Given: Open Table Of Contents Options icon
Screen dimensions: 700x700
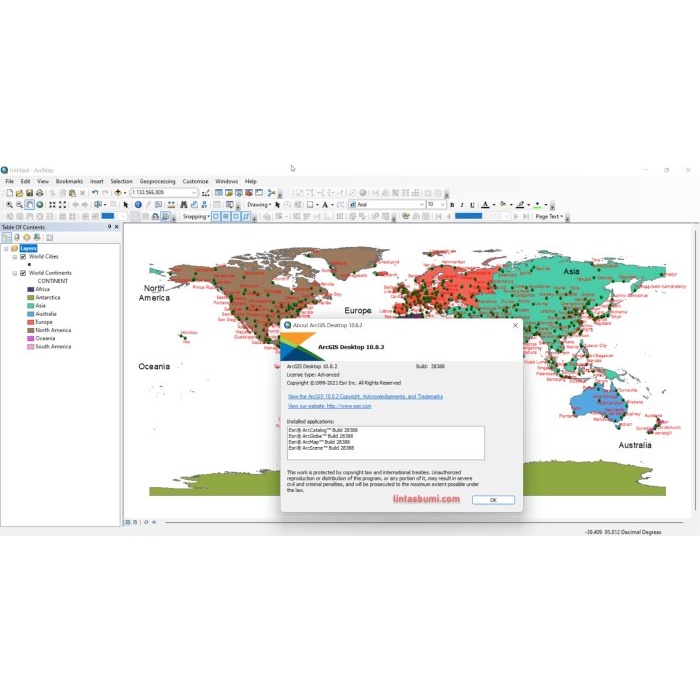Looking at the screenshot, I should (50, 238).
